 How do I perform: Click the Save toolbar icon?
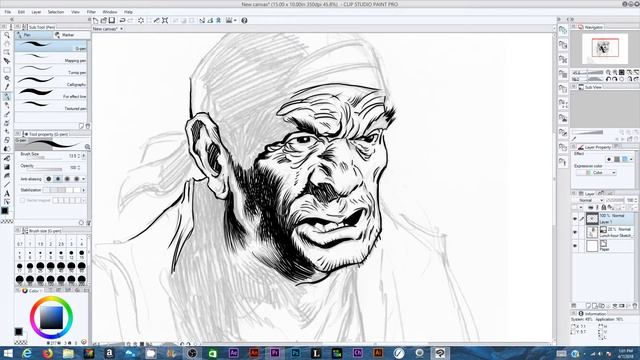pos(112,20)
